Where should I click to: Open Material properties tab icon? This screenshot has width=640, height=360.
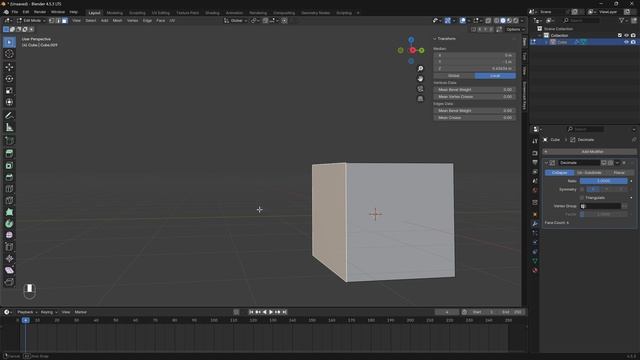point(535,270)
